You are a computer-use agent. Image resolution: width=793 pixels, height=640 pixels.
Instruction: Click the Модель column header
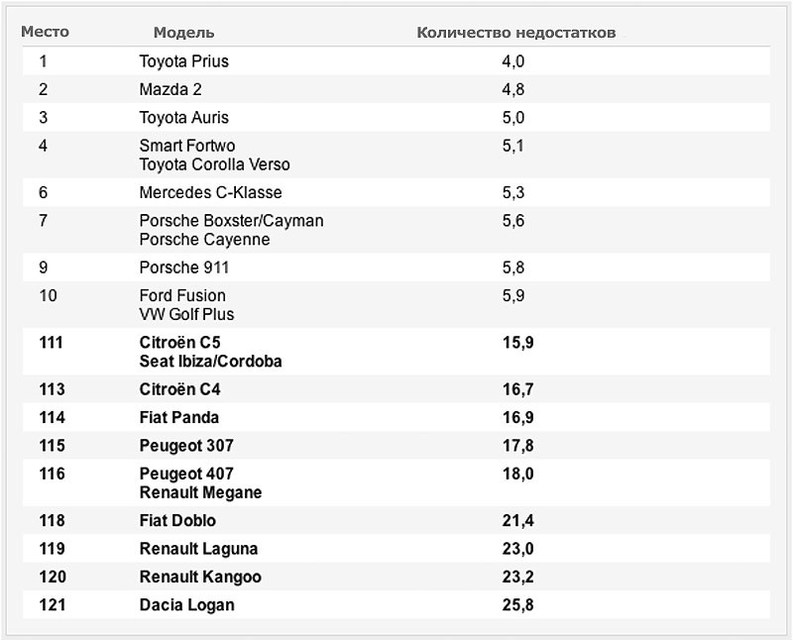(184, 32)
